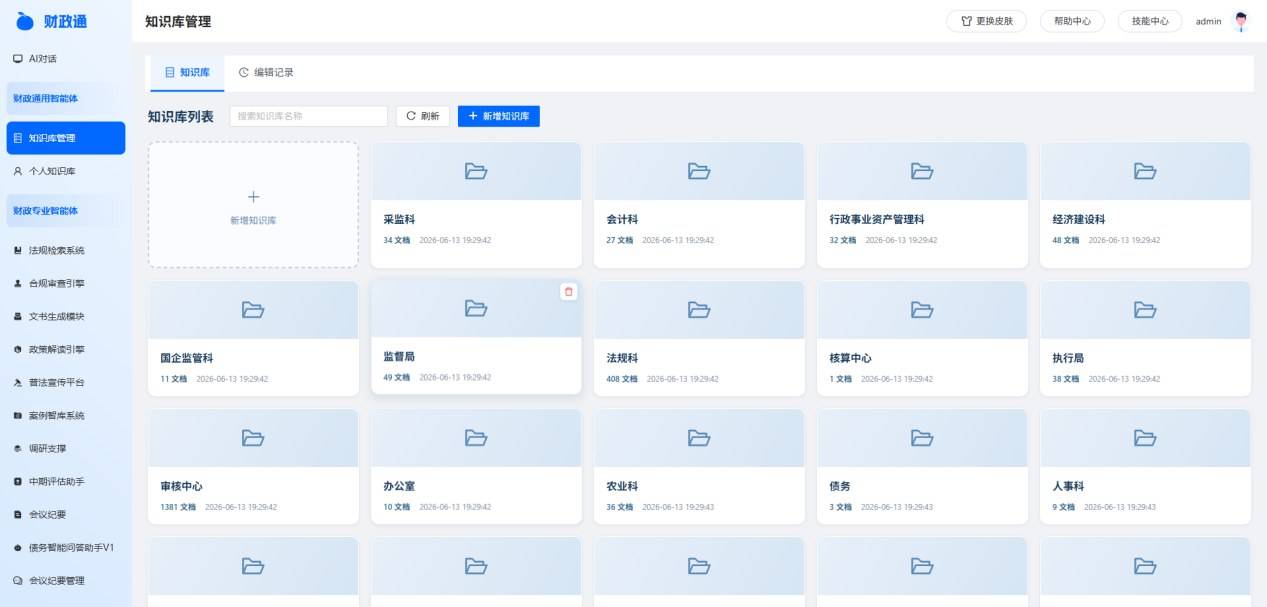Image resolution: width=1267 pixels, height=607 pixels.
Task: Click the 技能中心 button
Action: (x=1150, y=21)
